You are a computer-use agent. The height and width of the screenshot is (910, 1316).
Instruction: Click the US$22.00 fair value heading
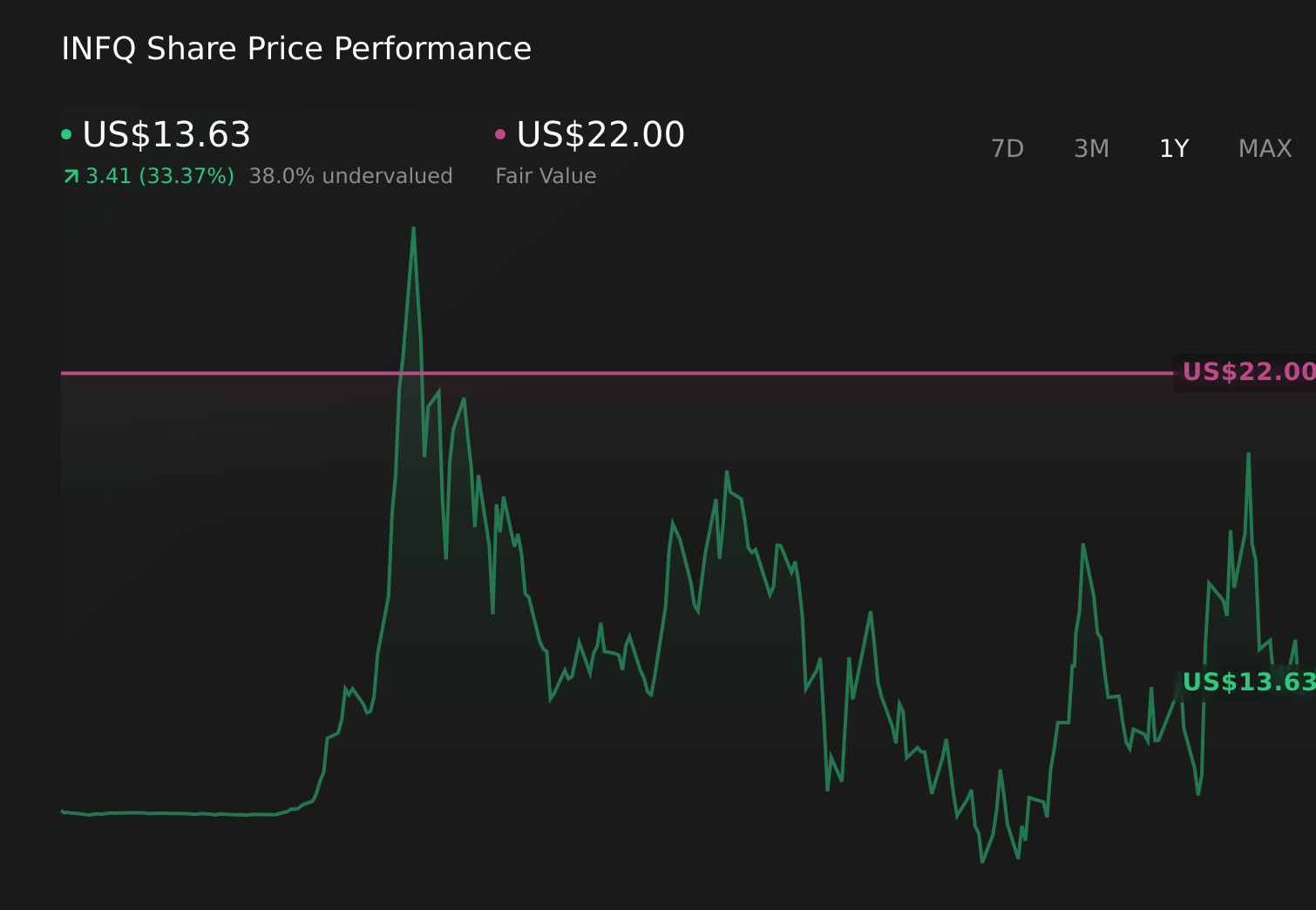point(600,135)
